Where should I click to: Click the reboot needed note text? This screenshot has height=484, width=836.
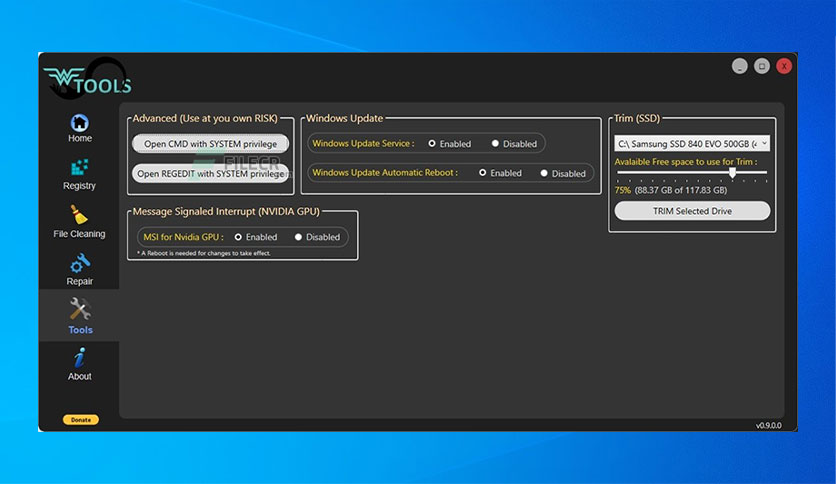point(204,253)
